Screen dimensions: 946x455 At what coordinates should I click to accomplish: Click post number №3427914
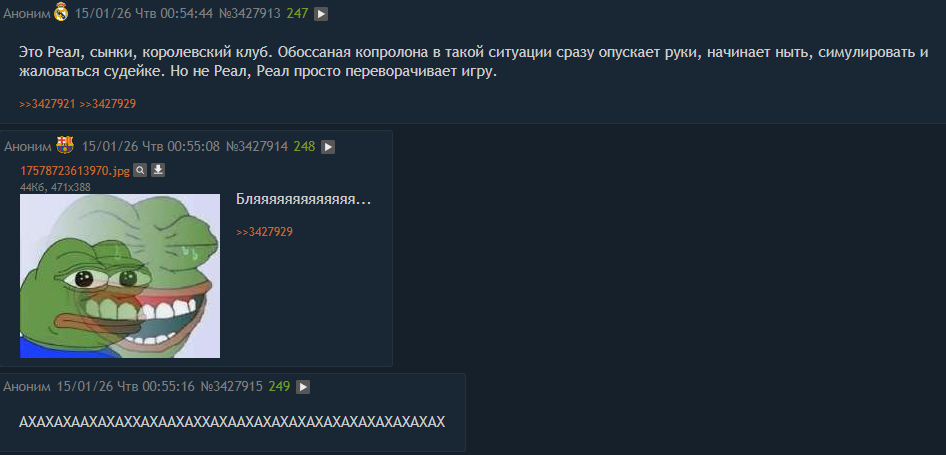[x=256, y=147]
